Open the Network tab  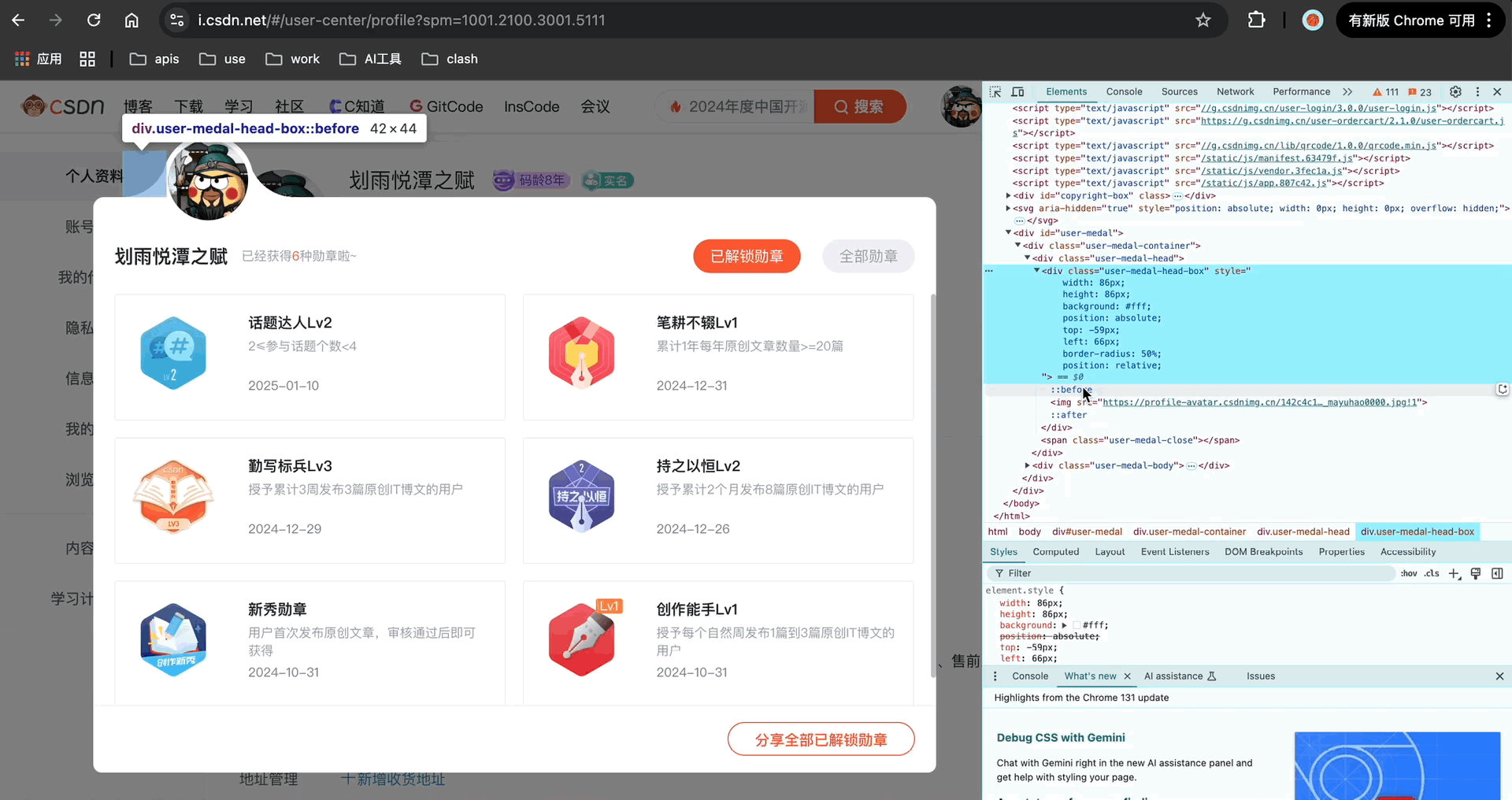1235,92
